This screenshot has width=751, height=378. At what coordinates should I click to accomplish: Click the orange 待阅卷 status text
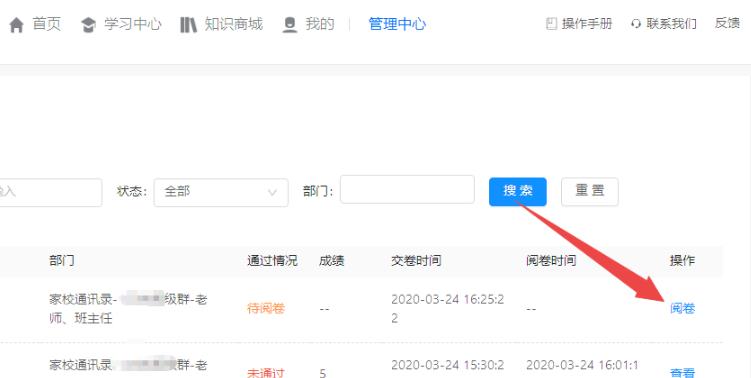point(266,309)
